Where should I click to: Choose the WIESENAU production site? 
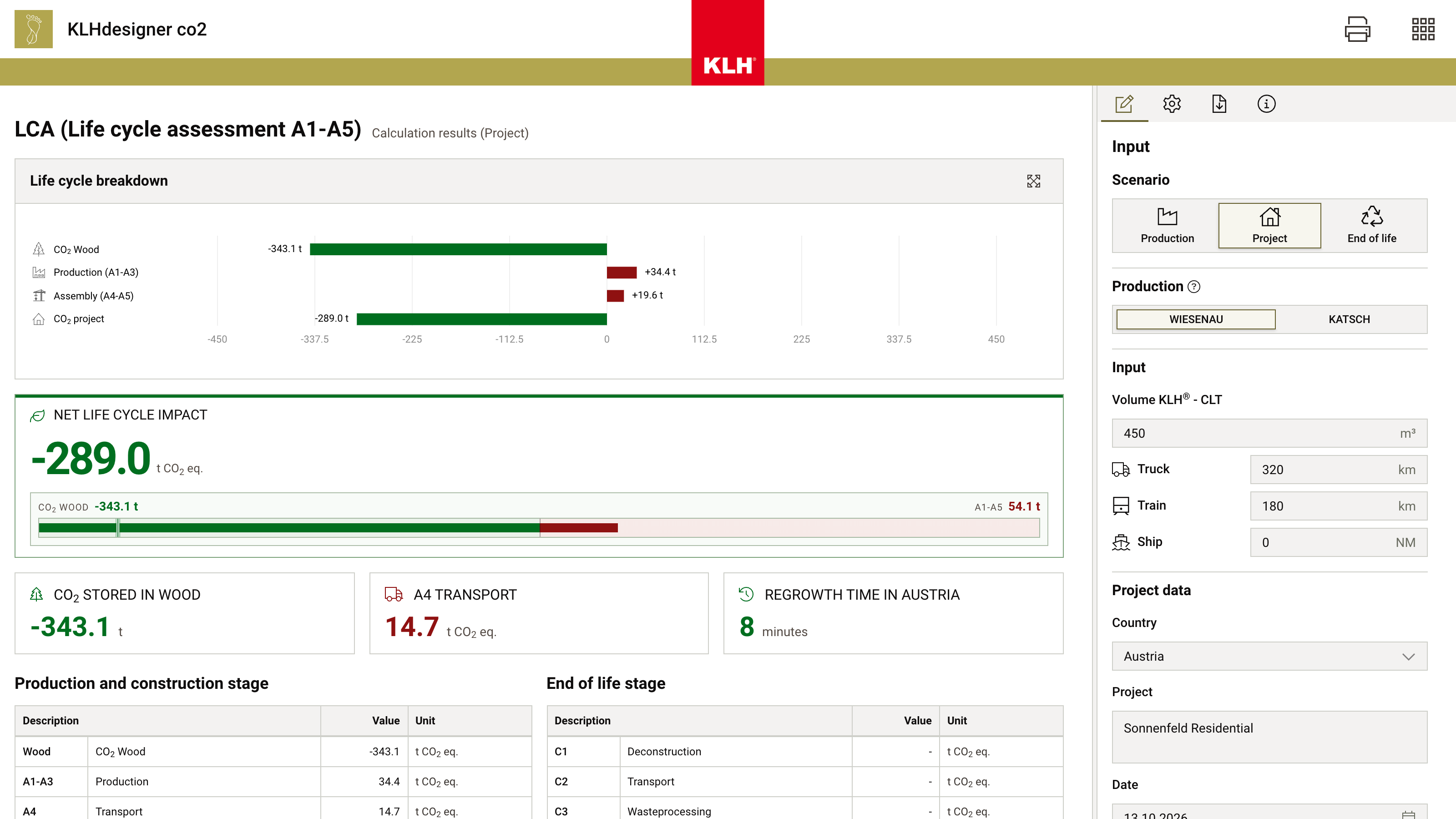(x=1196, y=319)
